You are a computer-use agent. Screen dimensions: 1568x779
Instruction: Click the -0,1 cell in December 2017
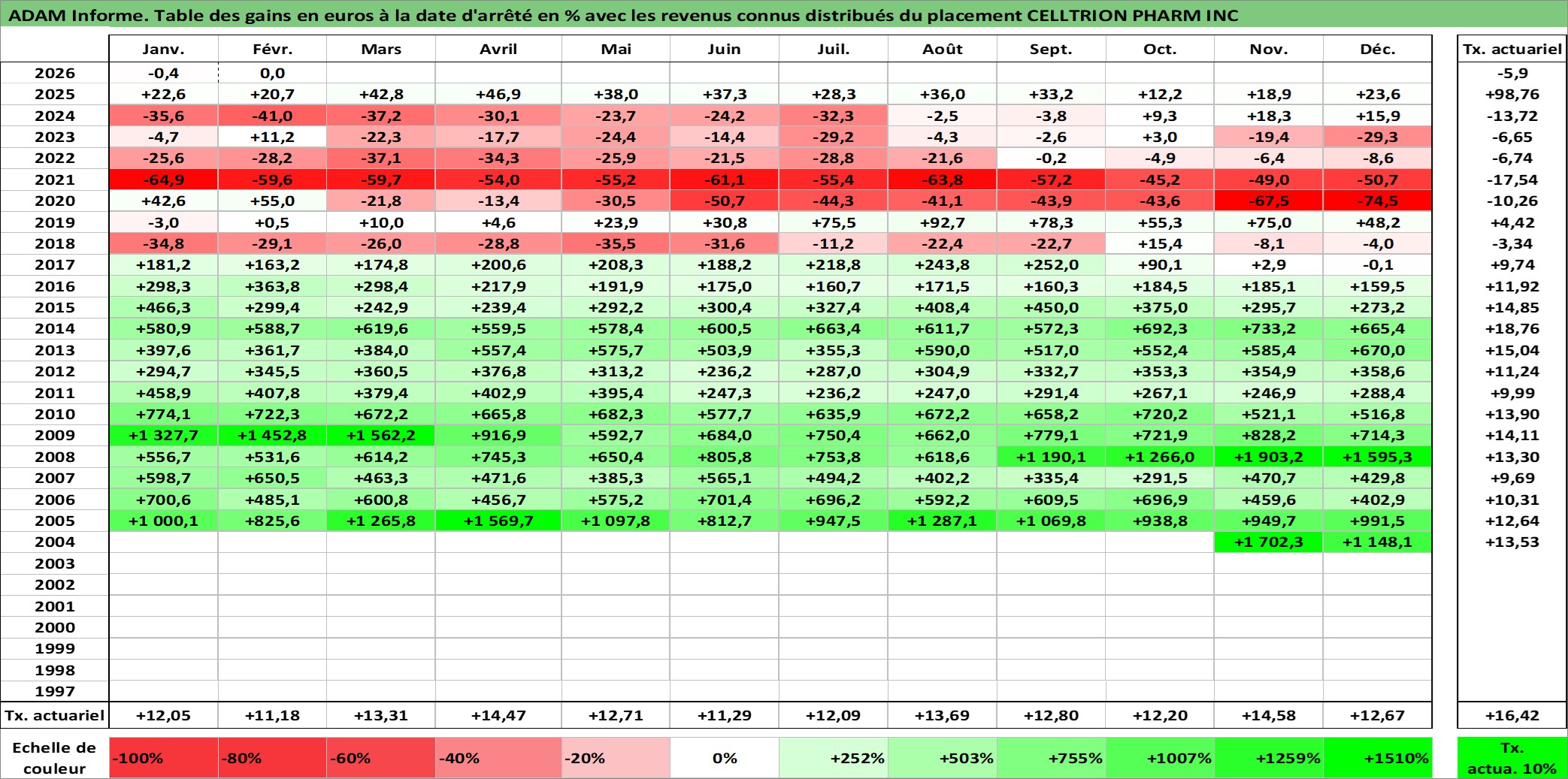point(1377,264)
